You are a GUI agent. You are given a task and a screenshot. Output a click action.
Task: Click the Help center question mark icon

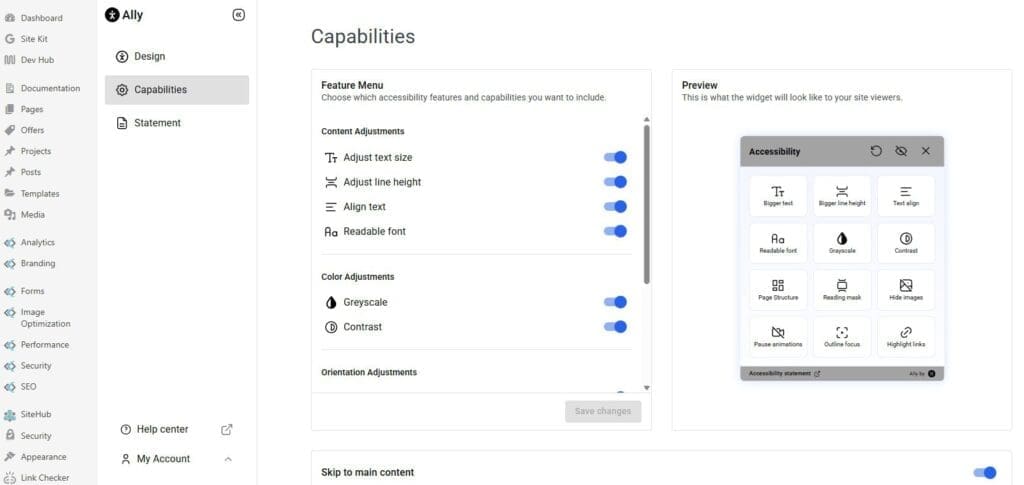pyautogui.click(x=126, y=430)
